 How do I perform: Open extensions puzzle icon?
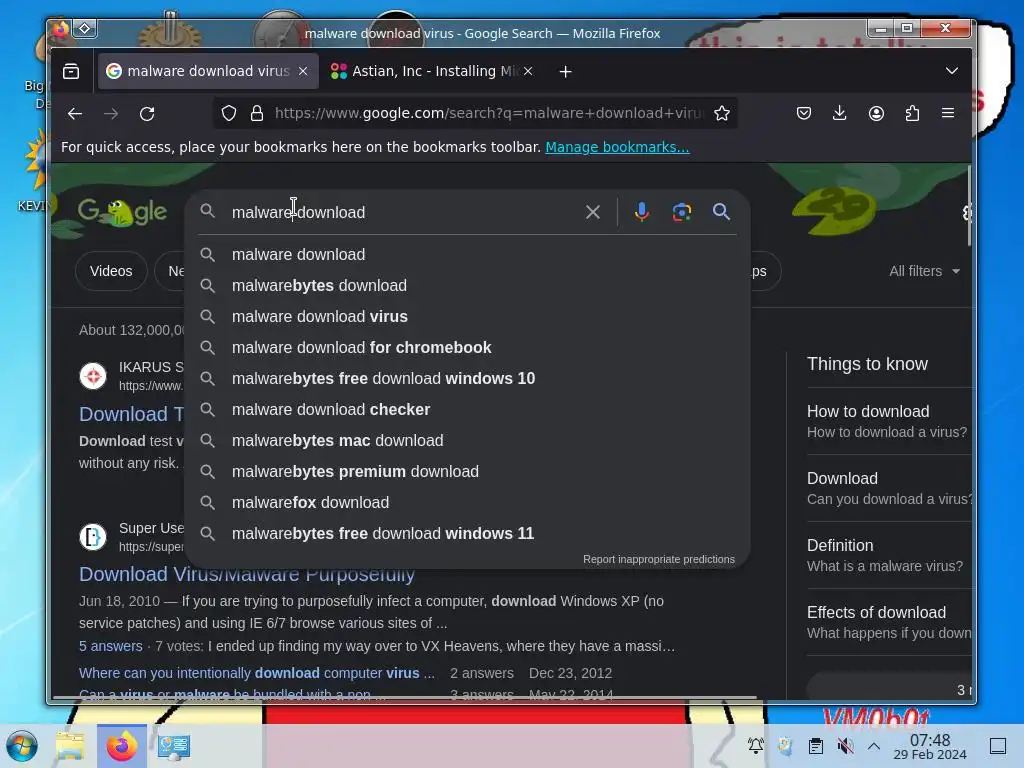912,114
